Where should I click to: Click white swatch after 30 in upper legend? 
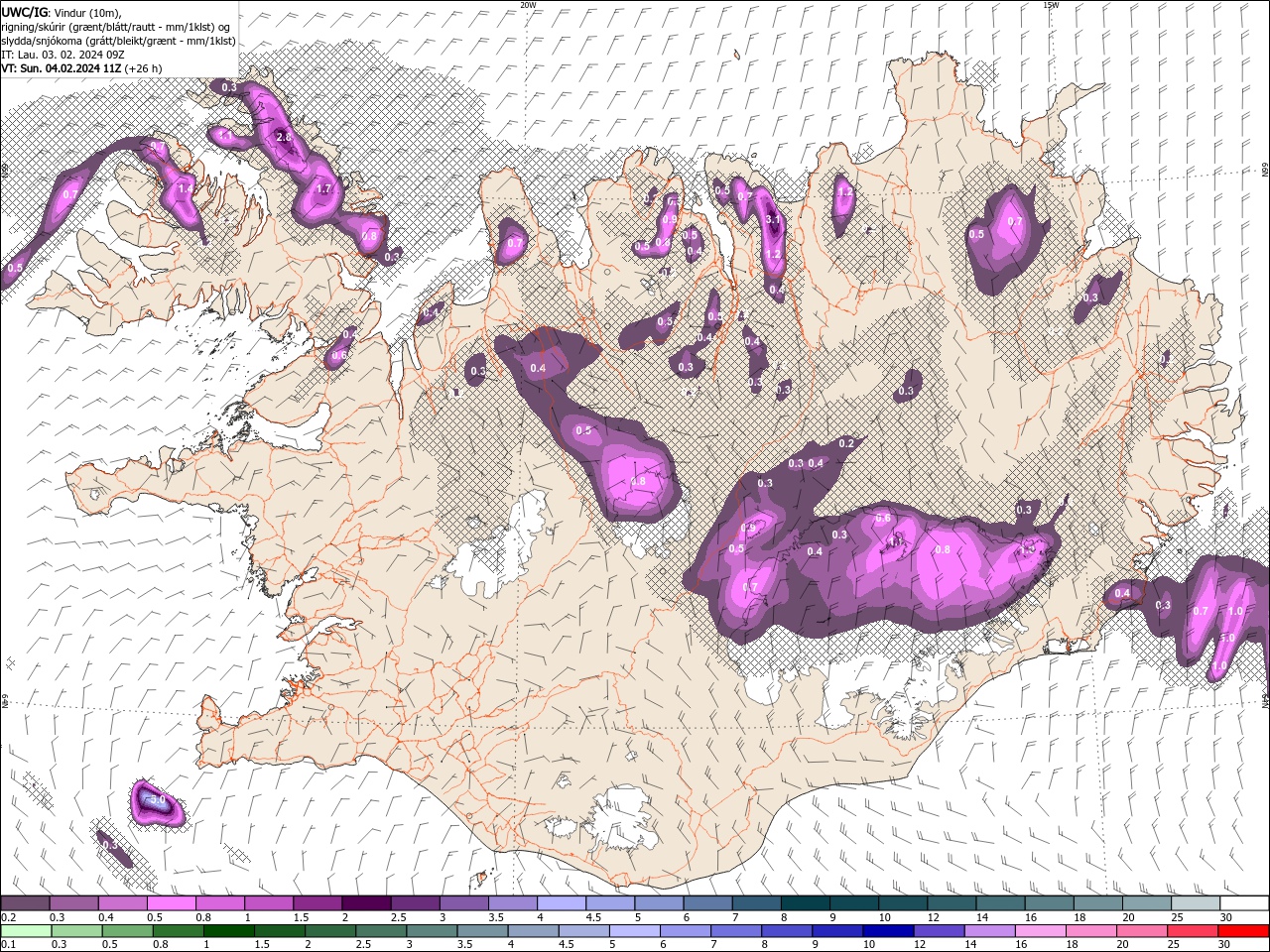click(1244, 903)
